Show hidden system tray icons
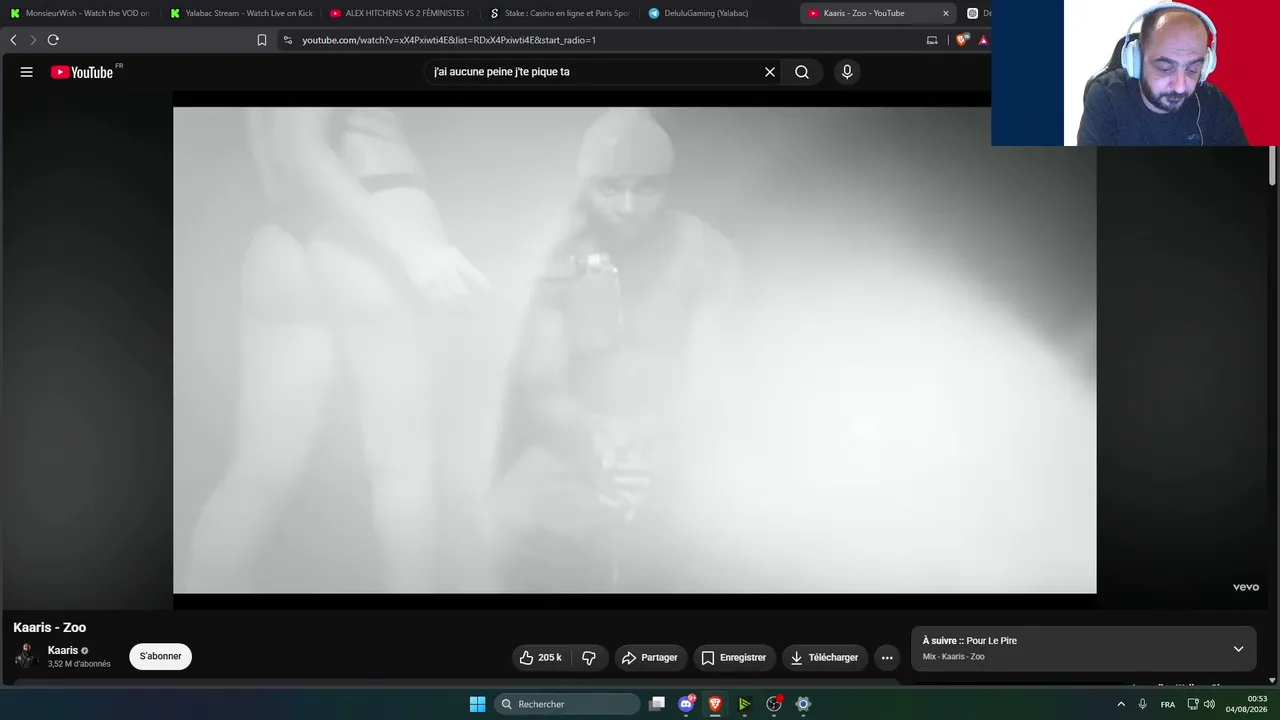 click(x=1121, y=704)
